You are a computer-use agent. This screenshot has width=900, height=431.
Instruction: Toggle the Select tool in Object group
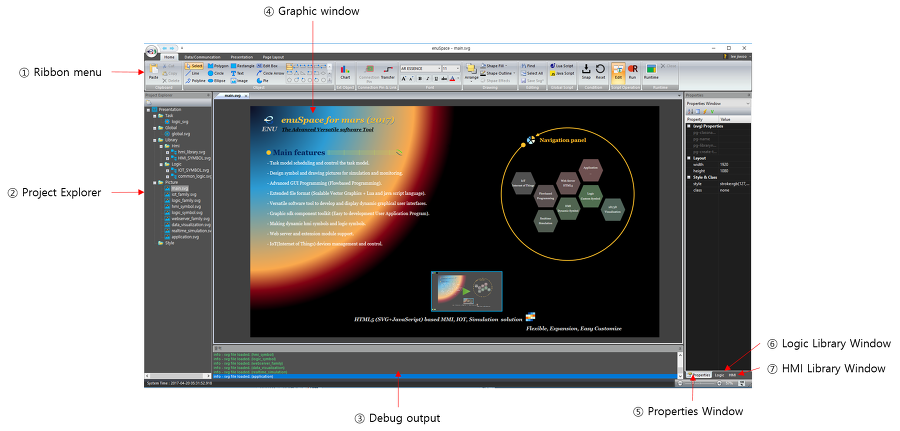[195, 65]
